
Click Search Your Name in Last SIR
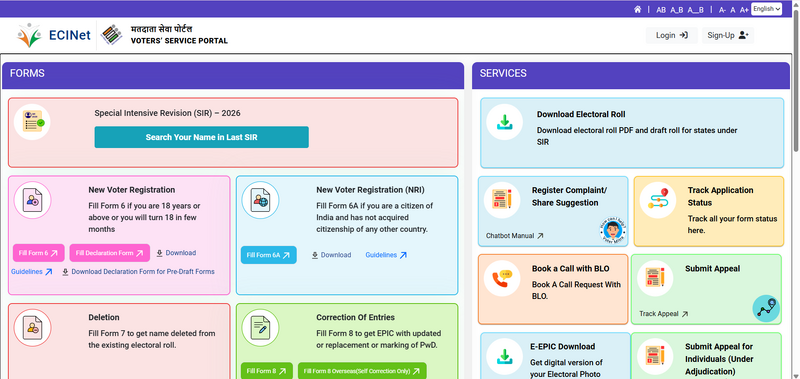[202, 137]
